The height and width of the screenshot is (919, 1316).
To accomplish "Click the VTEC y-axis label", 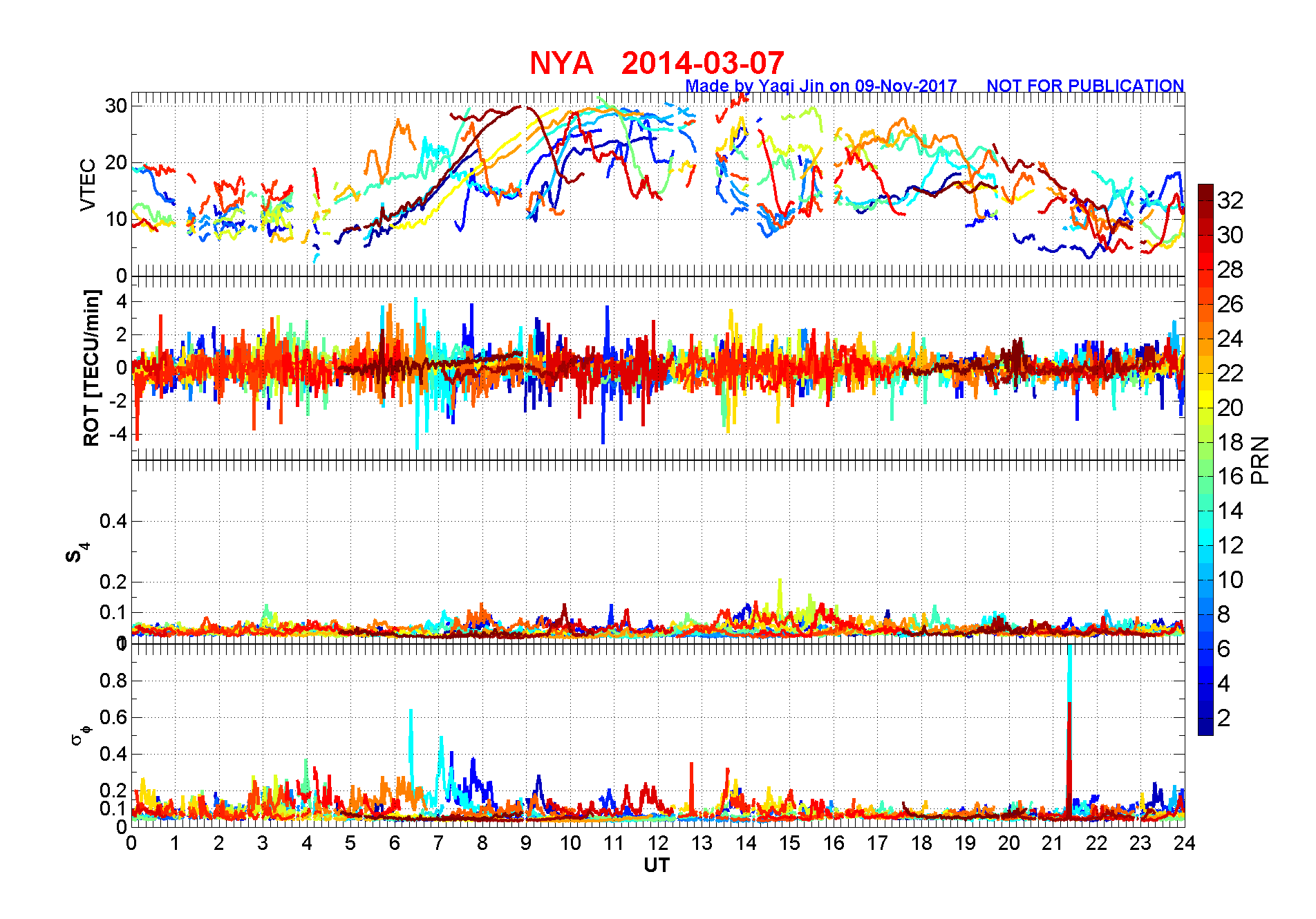I will [88, 184].
